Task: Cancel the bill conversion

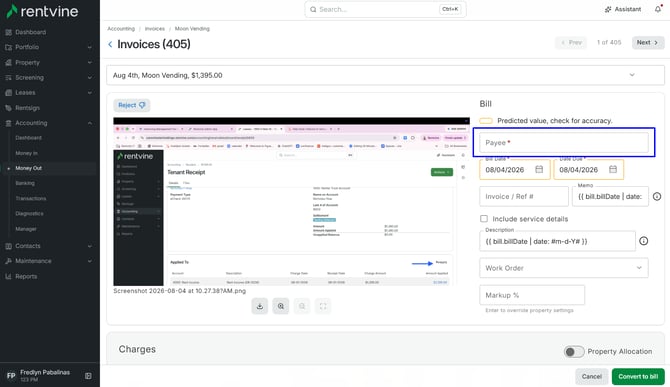Action: click(x=591, y=376)
